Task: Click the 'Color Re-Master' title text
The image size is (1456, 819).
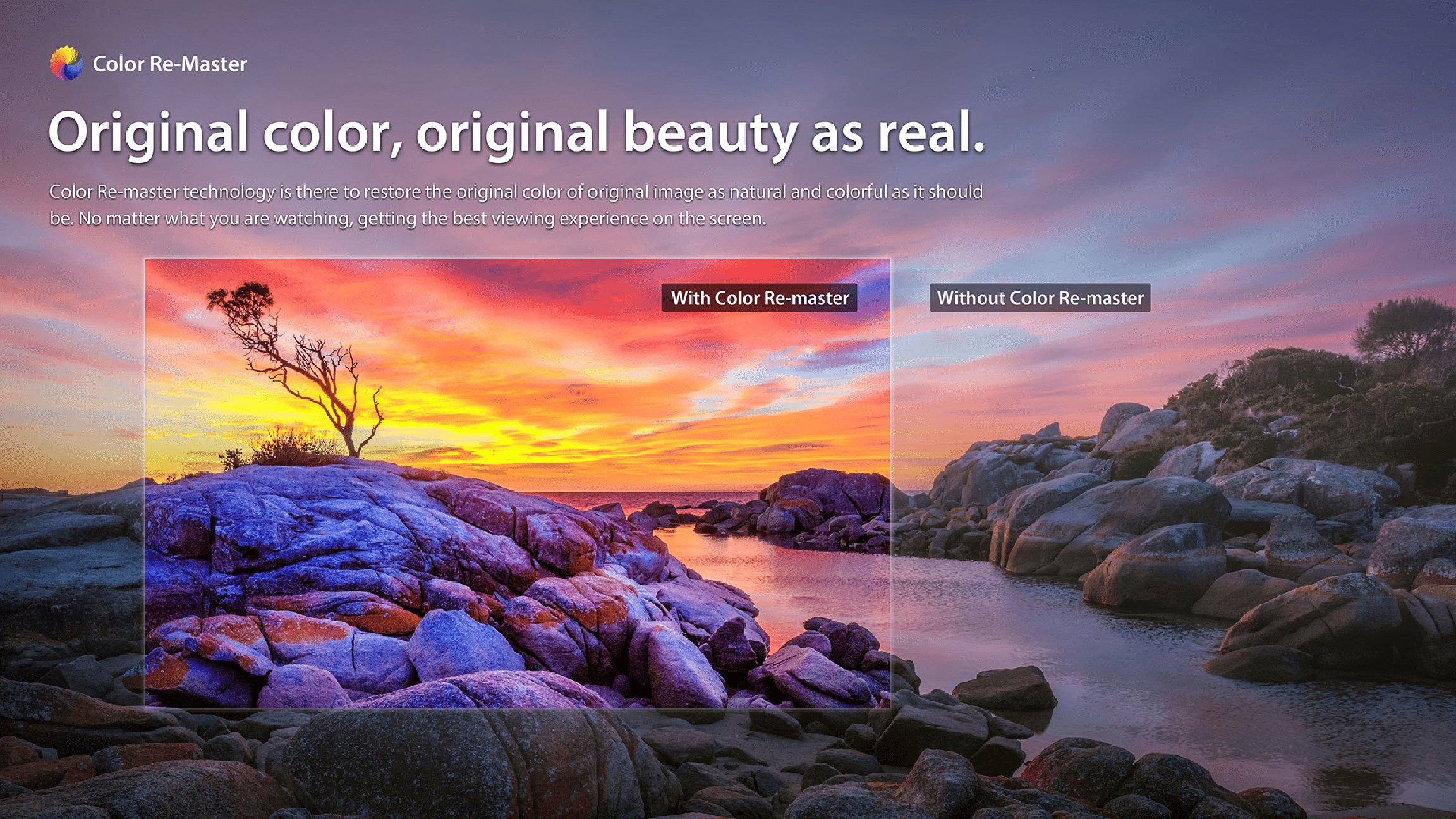Action: pyautogui.click(x=170, y=64)
